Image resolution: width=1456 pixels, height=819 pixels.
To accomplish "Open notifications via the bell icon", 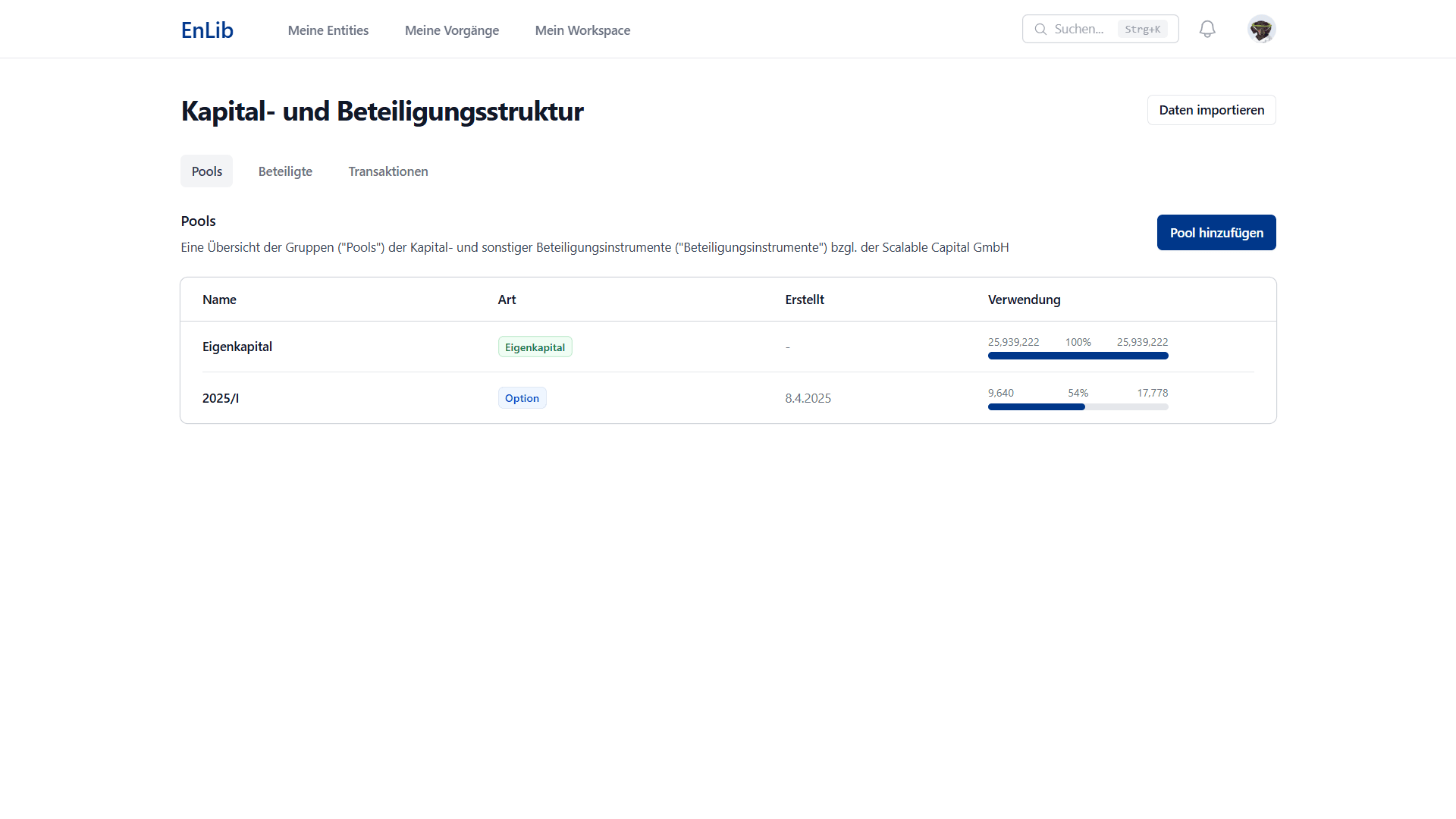I will coord(1207,29).
